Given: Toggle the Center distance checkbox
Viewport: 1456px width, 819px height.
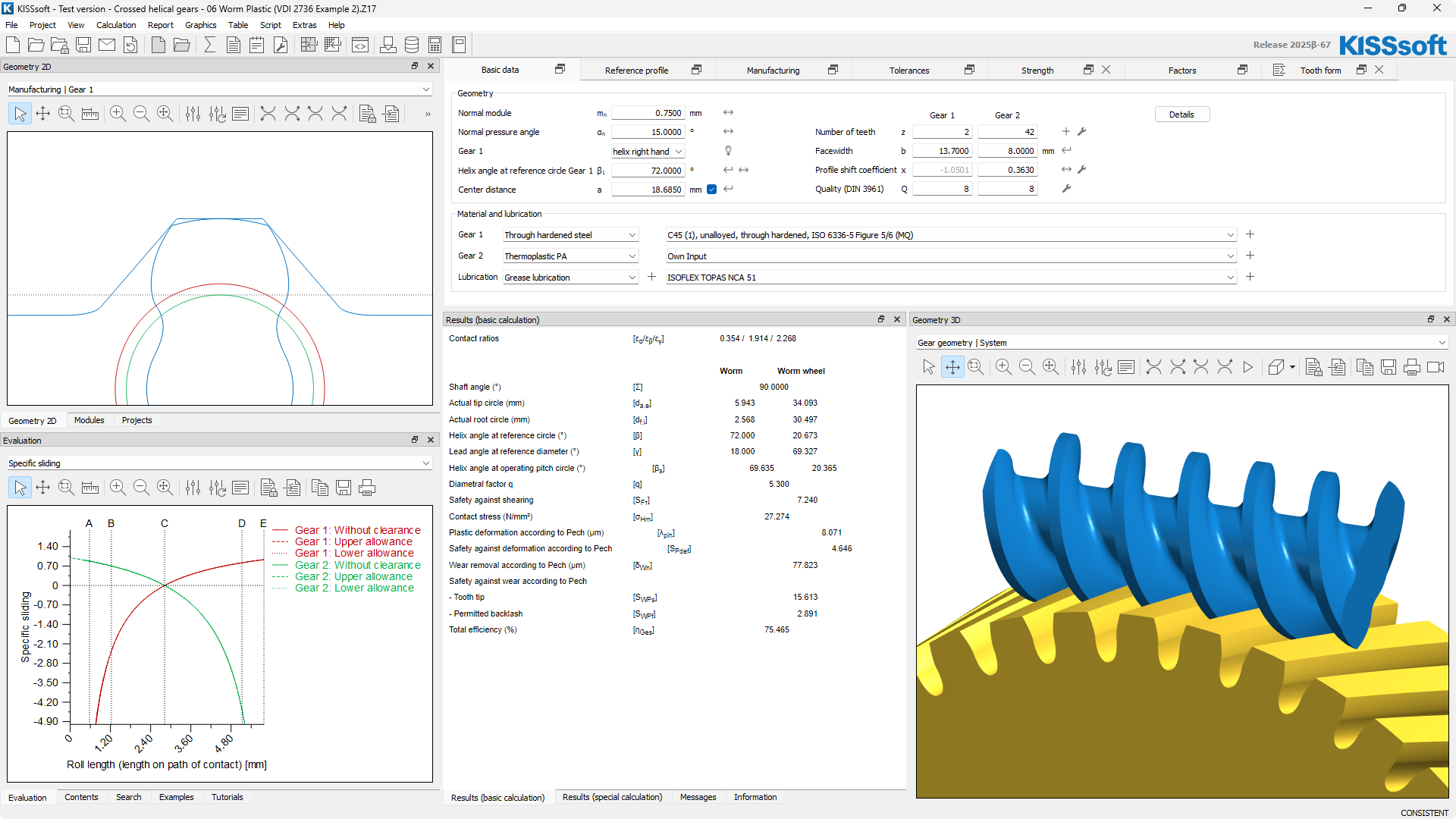Looking at the screenshot, I should [711, 190].
